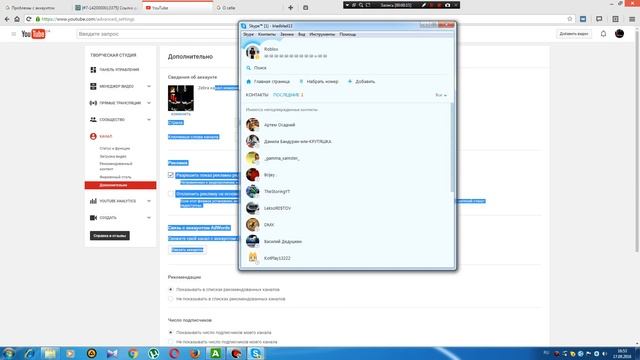Viewport: 640px width, 360px height.
Task: Select Не показывать число подписчиков моего канала
Action: (x=171, y=342)
